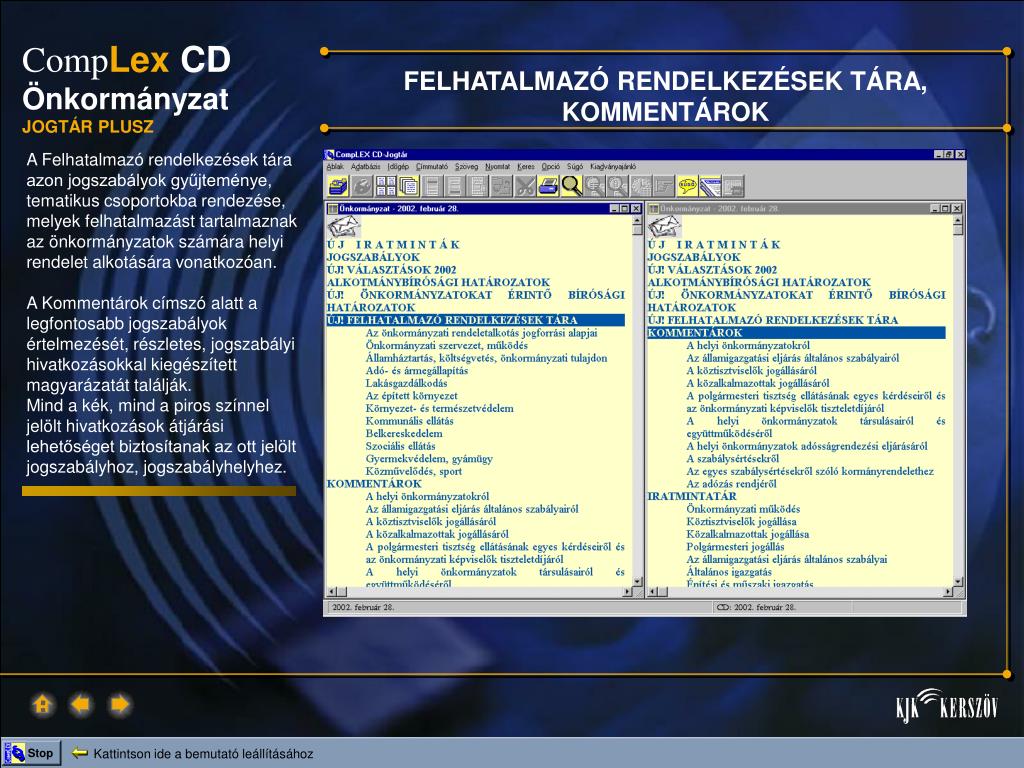Open Közművelődés, sport entry
Image resolution: width=1024 pixels, height=768 pixels.
(413, 471)
